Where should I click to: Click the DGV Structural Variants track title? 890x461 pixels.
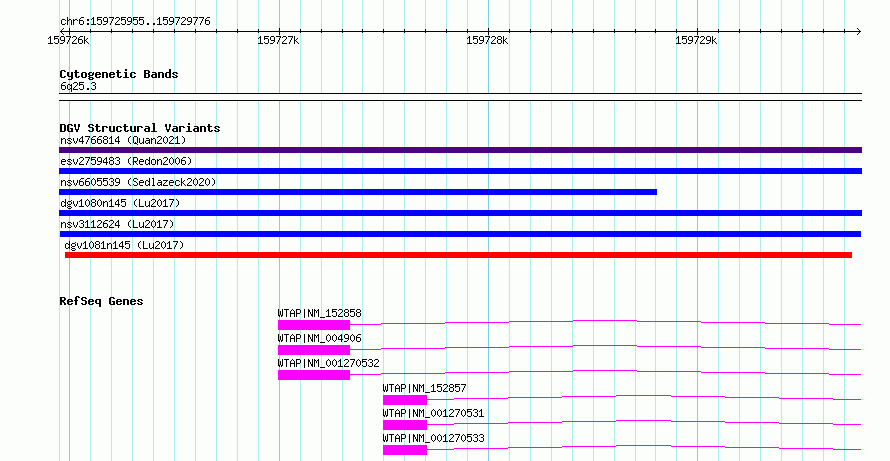pyautogui.click(x=140, y=128)
